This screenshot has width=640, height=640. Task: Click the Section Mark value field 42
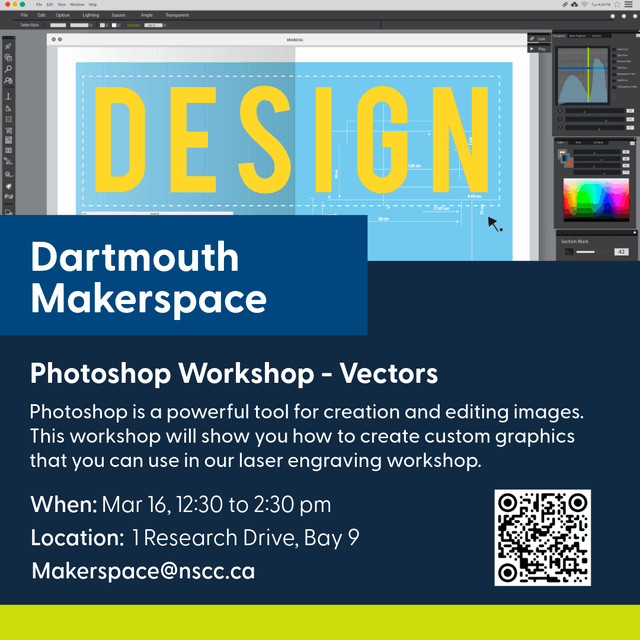point(620,252)
